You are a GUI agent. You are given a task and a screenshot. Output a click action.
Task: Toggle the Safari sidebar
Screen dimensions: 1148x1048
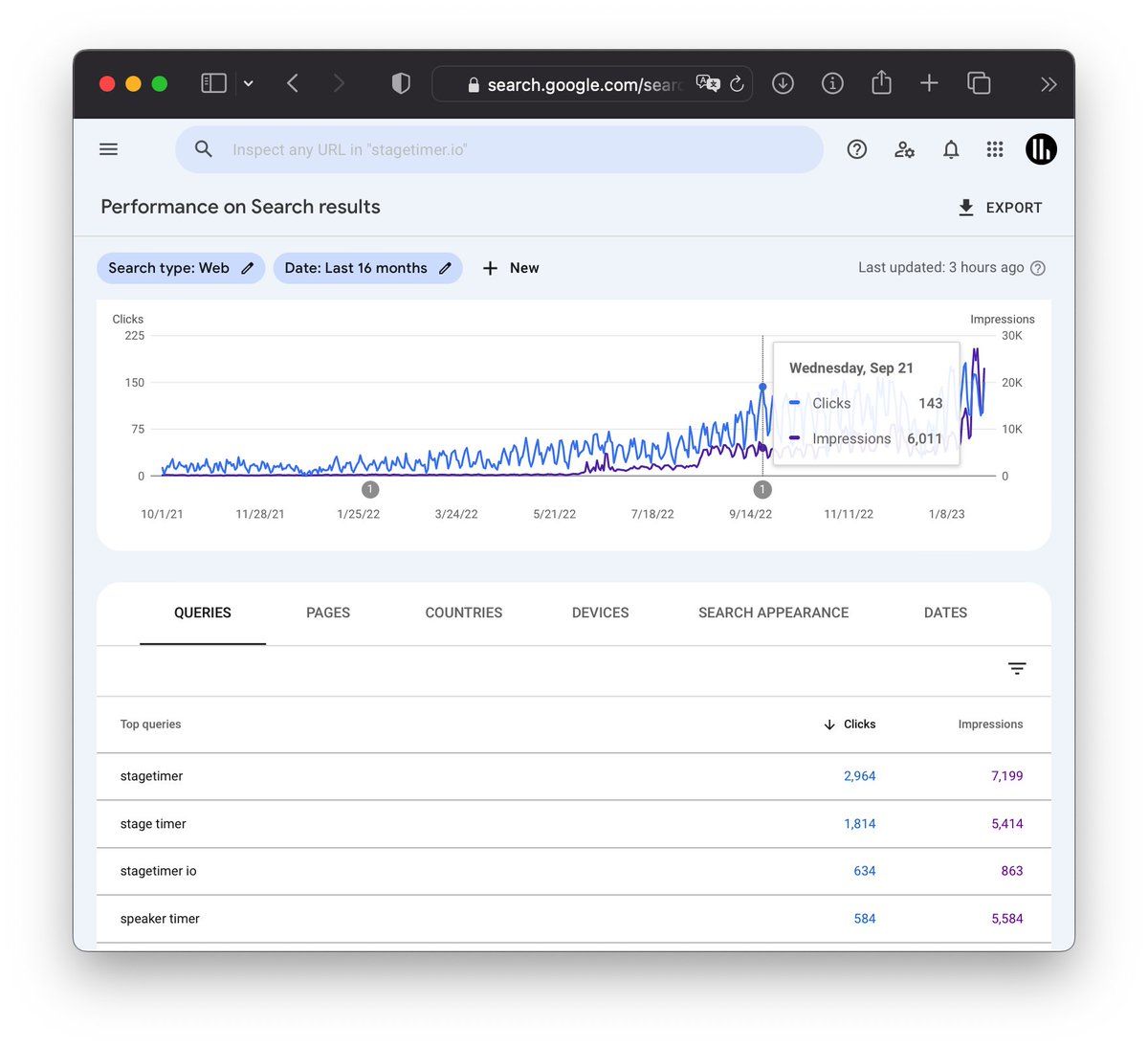[x=213, y=84]
